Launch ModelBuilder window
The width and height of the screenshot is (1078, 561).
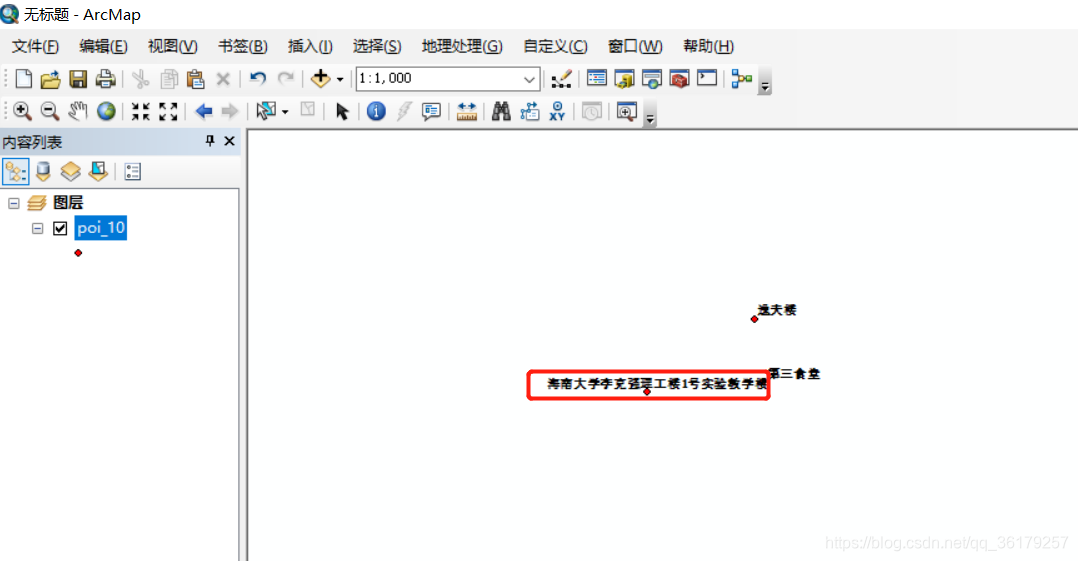point(742,79)
